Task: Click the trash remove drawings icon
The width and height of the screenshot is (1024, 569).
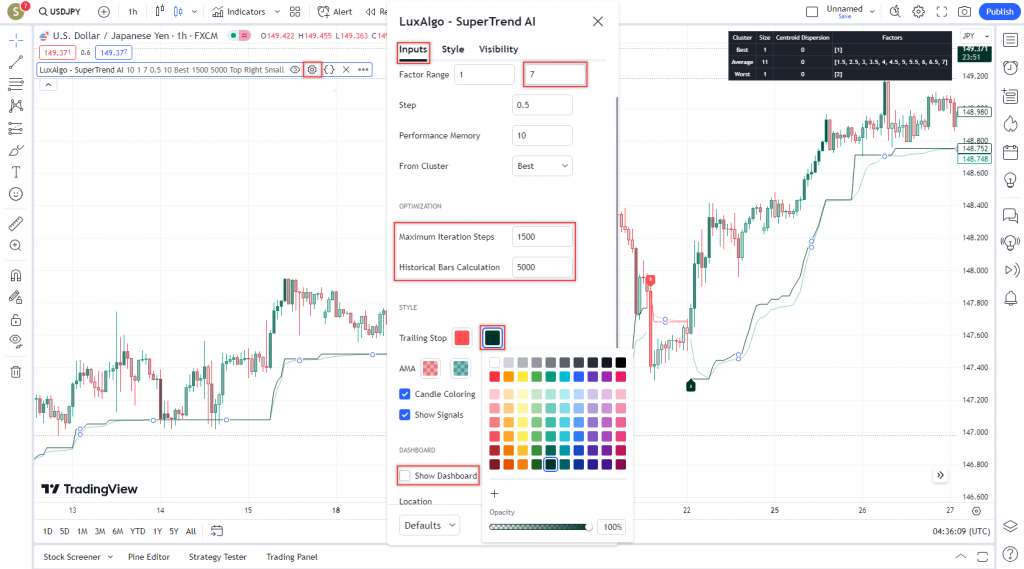Action: pos(16,372)
